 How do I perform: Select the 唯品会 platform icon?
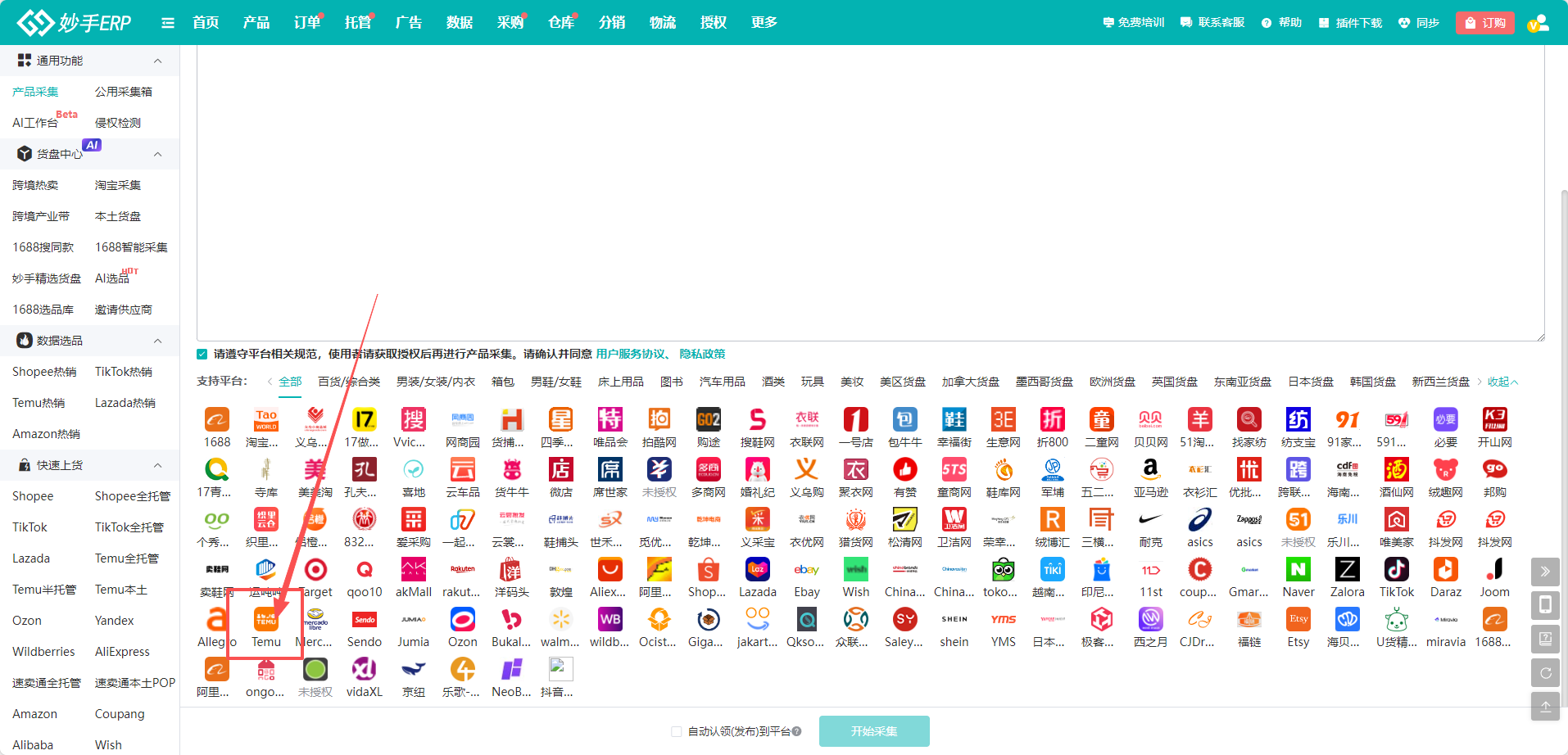[610, 420]
